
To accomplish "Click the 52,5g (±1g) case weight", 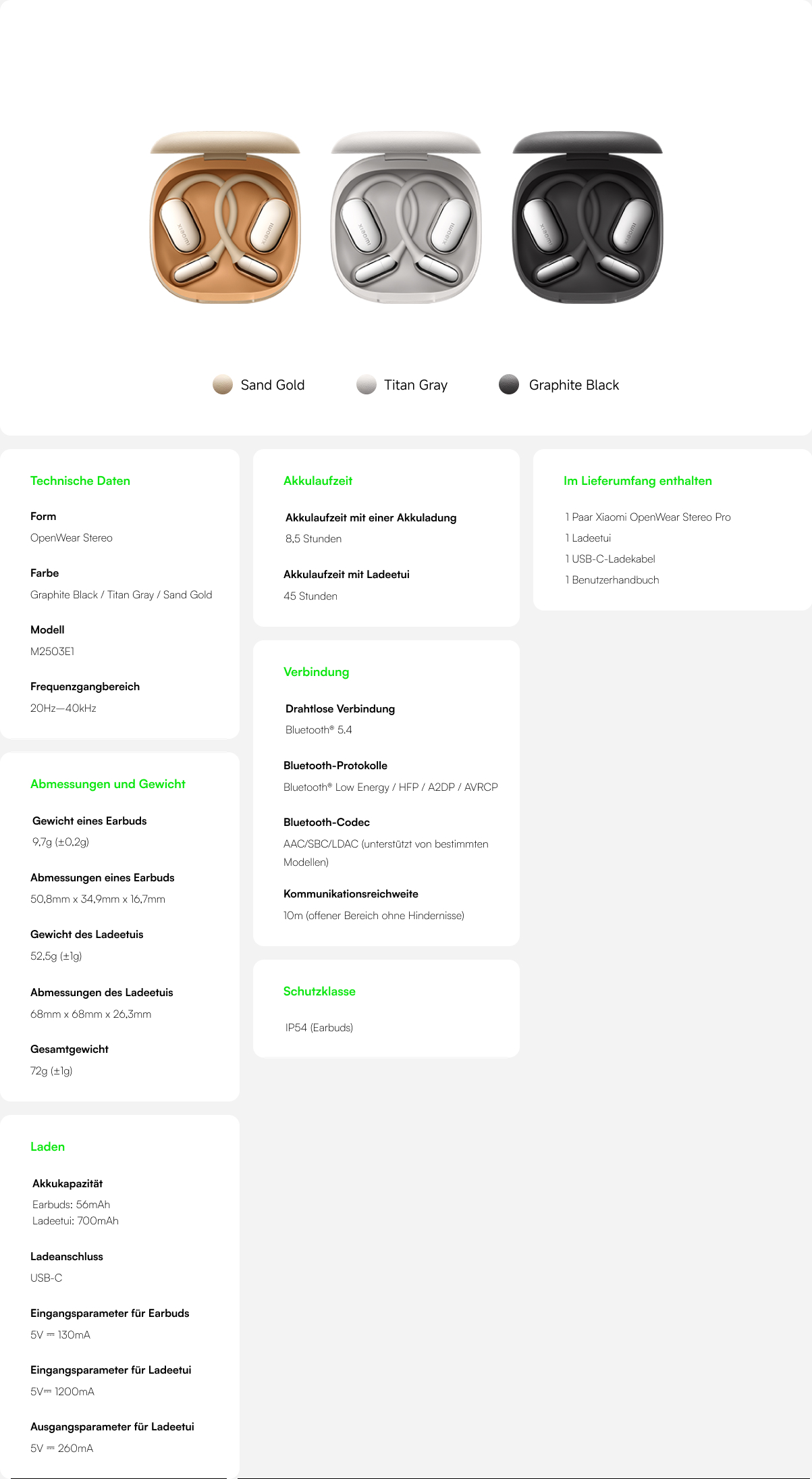I will 56,956.
